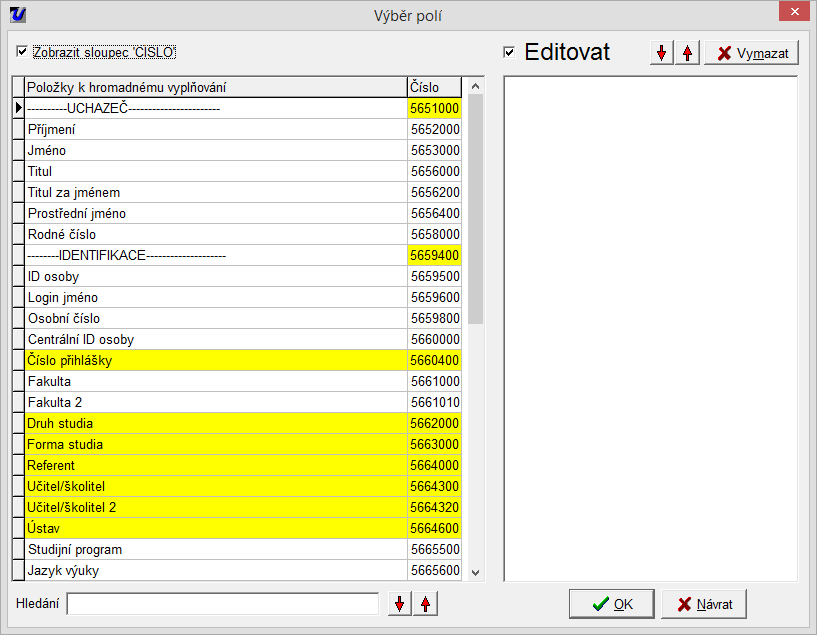Click the search up arrow beside Hledání
This screenshot has width=817, height=635.
point(425,604)
